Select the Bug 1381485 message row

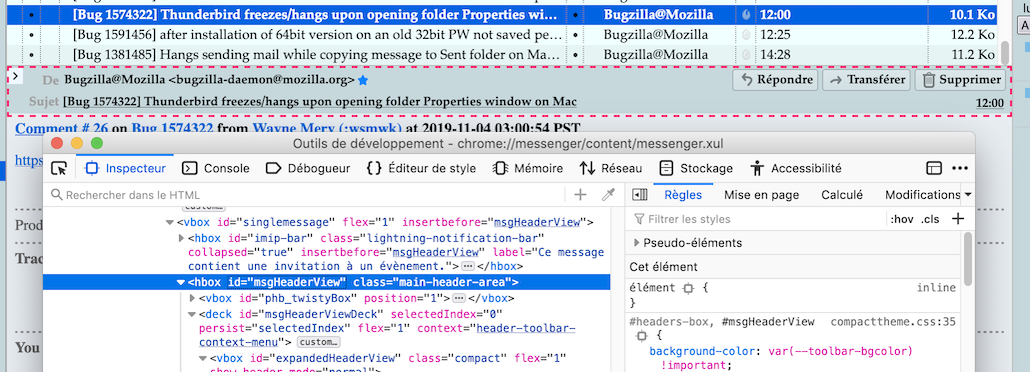pyautogui.click(x=502, y=55)
